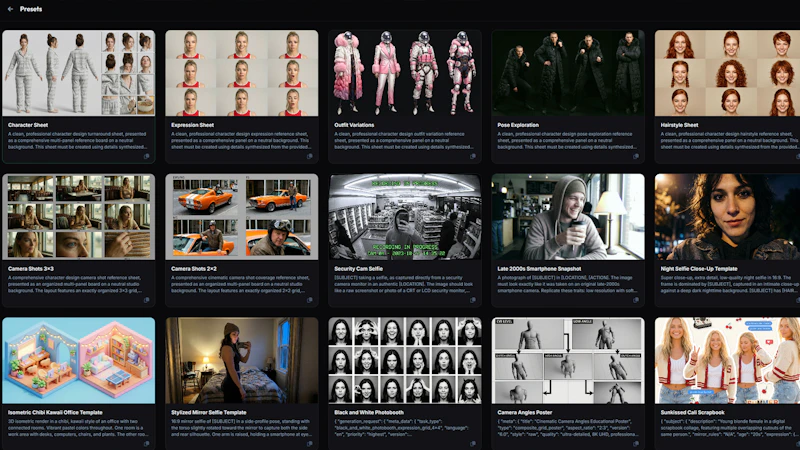Image resolution: width=800 pixels, height=450 pixels.
Task: Click the Late 2000s Smartphone Snapshot description
Action: [x=566, y=284]
